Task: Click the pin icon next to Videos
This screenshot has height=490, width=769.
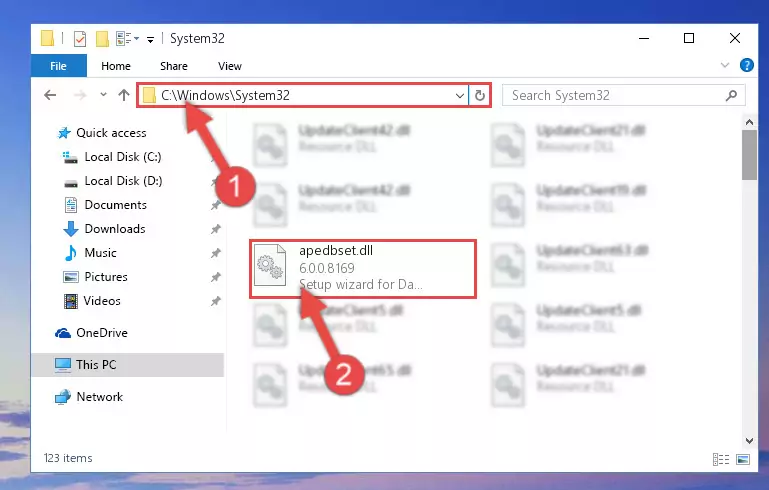Action: (215, 301)
